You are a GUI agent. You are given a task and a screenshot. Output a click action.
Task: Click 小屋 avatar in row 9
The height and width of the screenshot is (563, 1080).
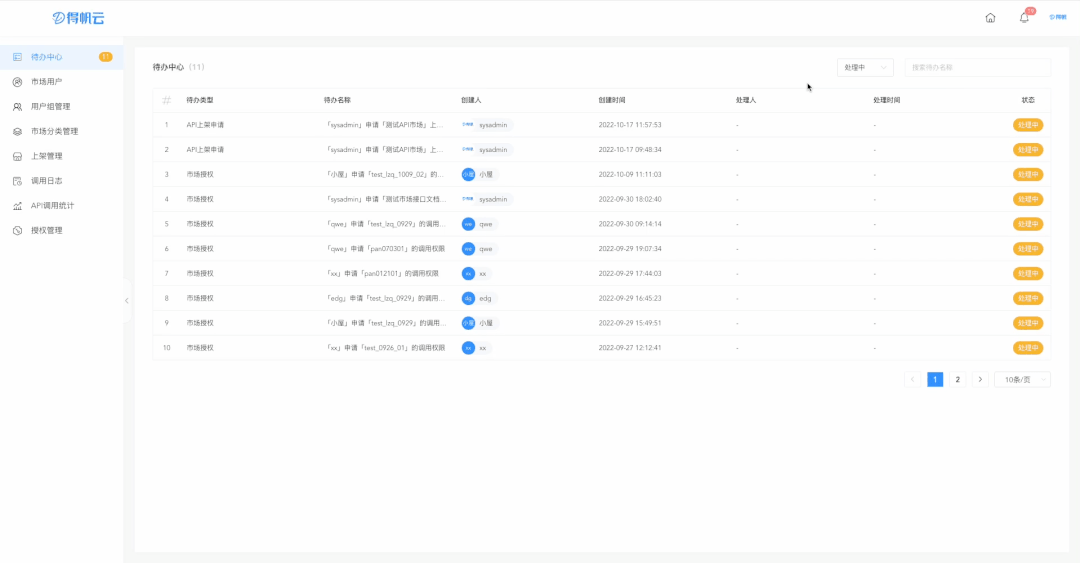tap(468, 323)
